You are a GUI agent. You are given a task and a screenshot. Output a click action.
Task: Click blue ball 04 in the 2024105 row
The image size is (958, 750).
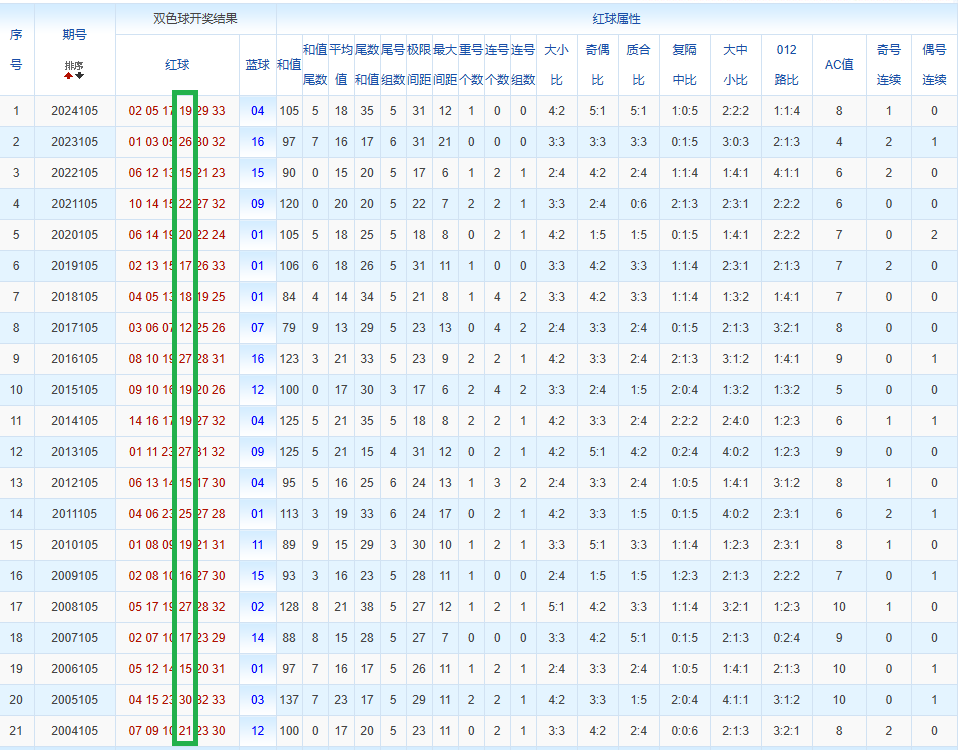coord(257,111)
